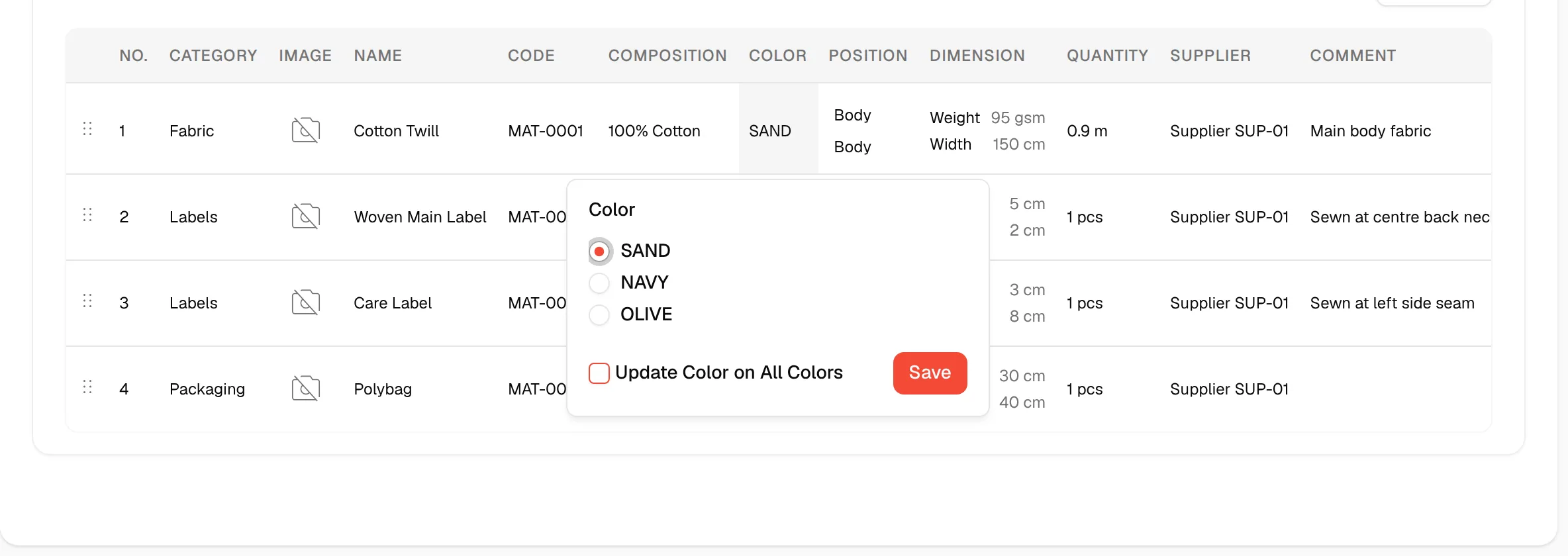Click the Sewn at left side seam comment

click(1393, 303)
